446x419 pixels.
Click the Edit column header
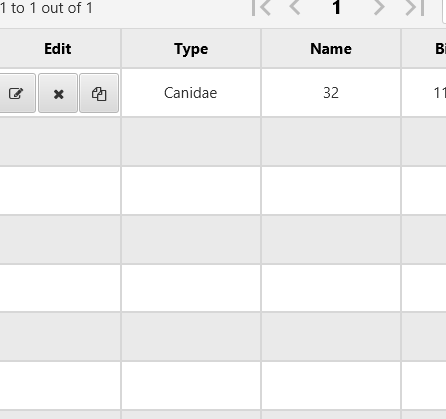[58, 49]
